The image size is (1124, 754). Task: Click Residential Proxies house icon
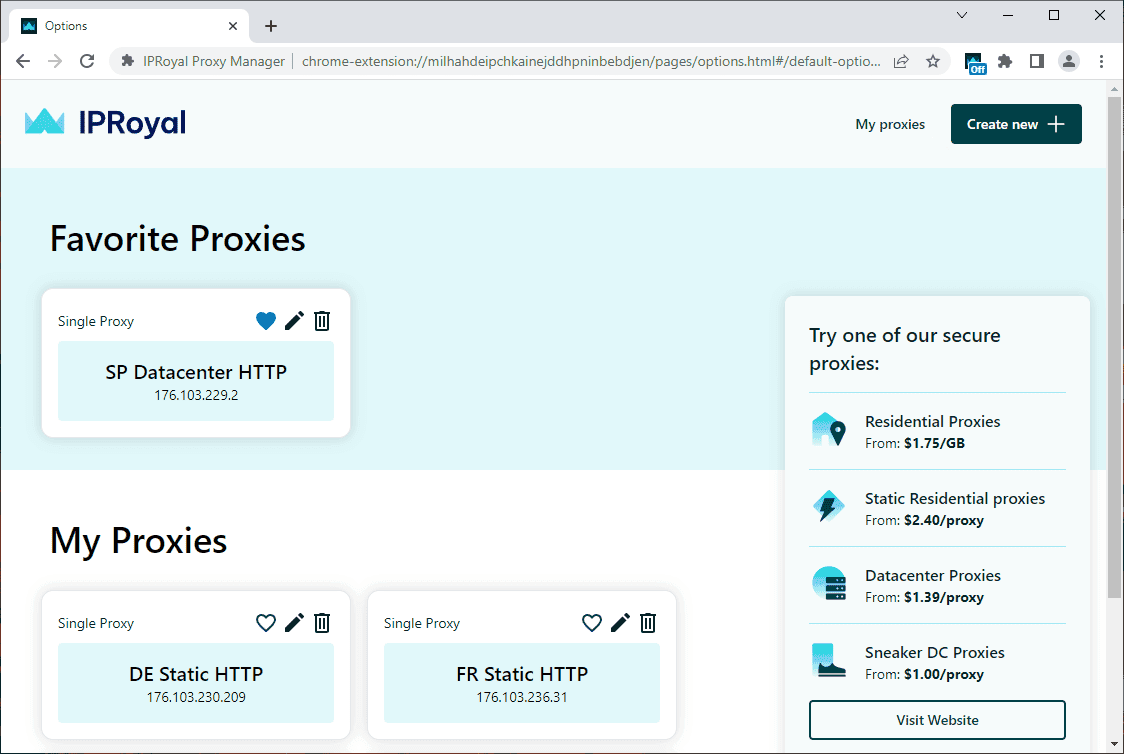(829, 429)
